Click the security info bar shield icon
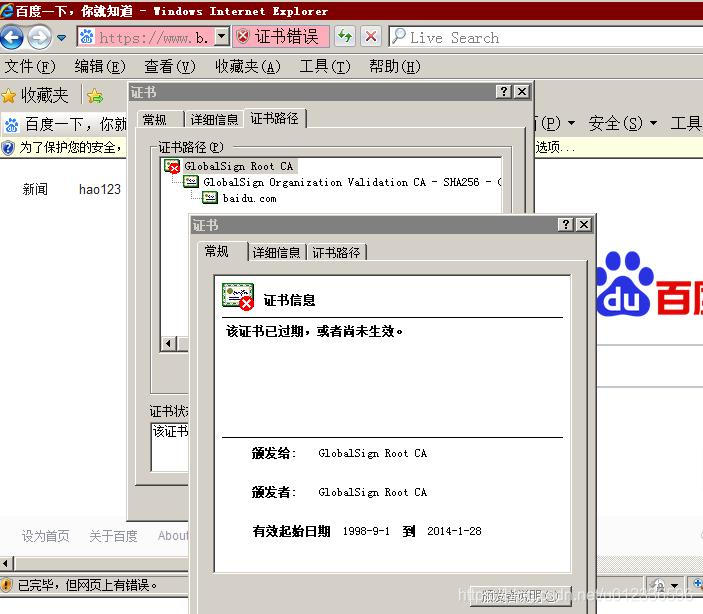 coord(8,148)
